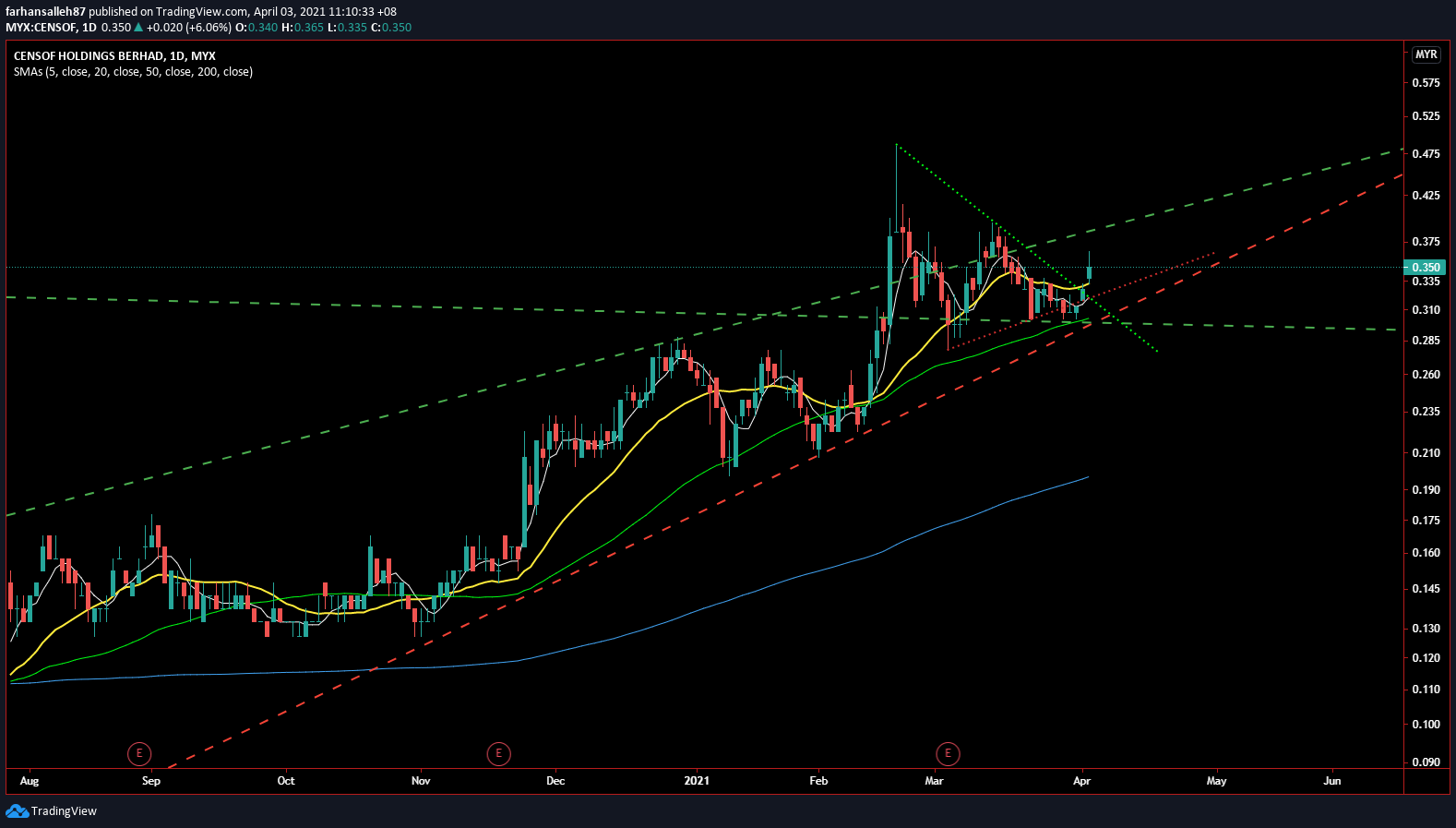Image resolution: width=1456 pixels, height=828 pixels.
Task: Click the Dec label on time axis
Action: tap(555, 781)
